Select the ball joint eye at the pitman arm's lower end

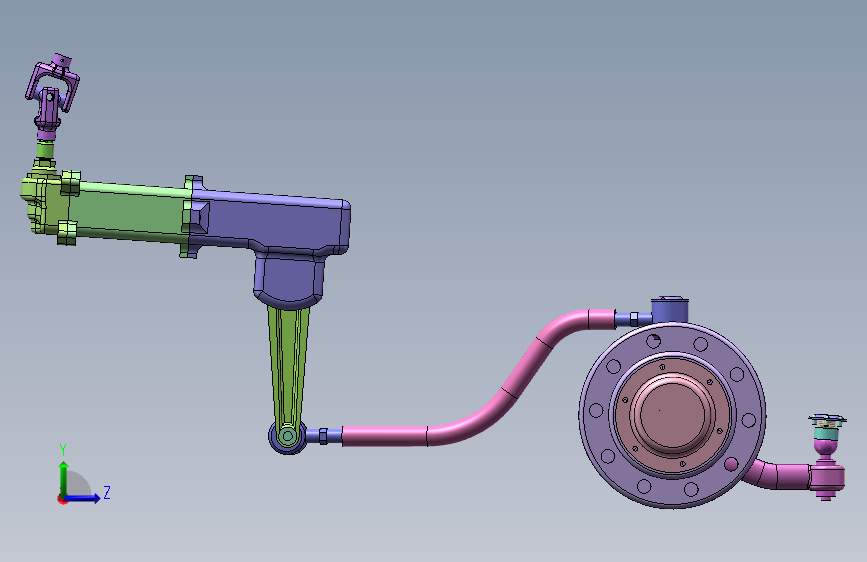coord(287,436)
